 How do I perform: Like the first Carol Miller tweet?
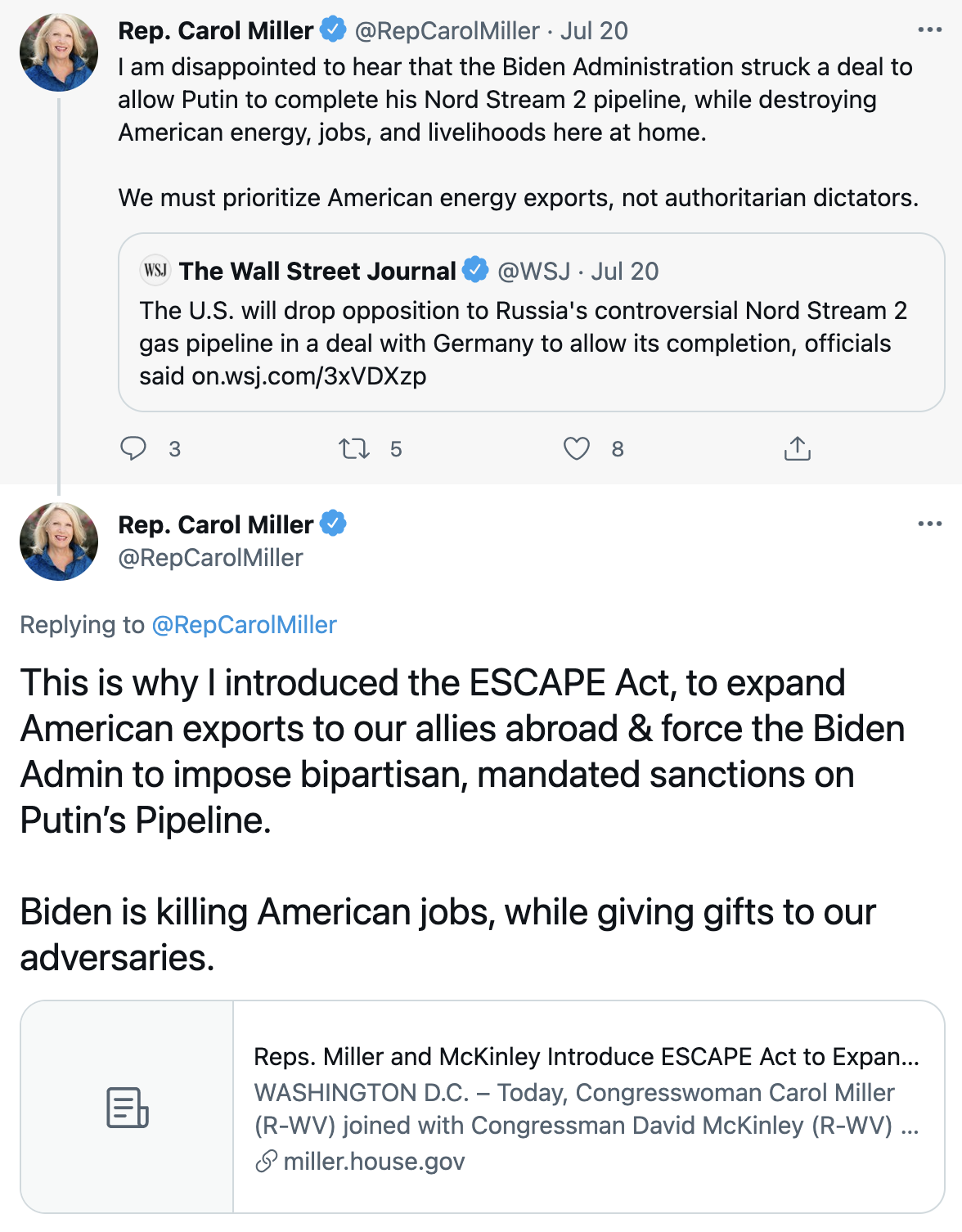577,448
